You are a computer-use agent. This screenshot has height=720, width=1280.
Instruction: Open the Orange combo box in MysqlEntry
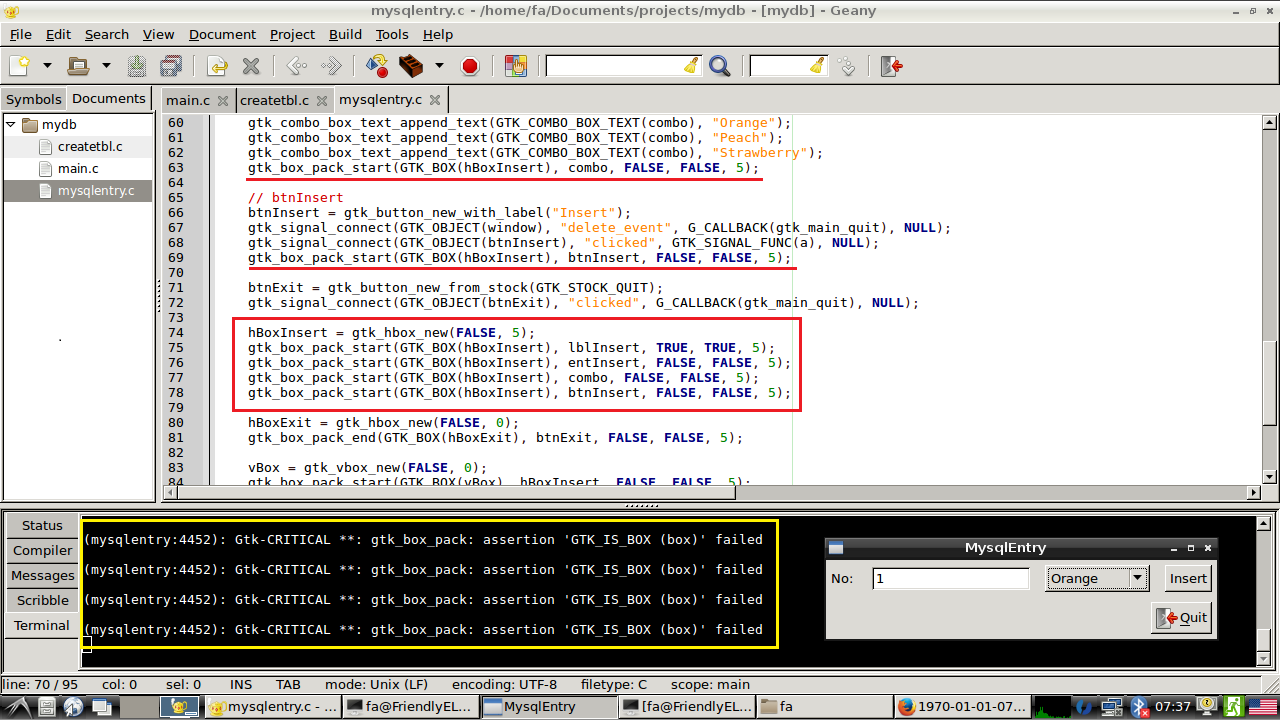coord(1097,578)
